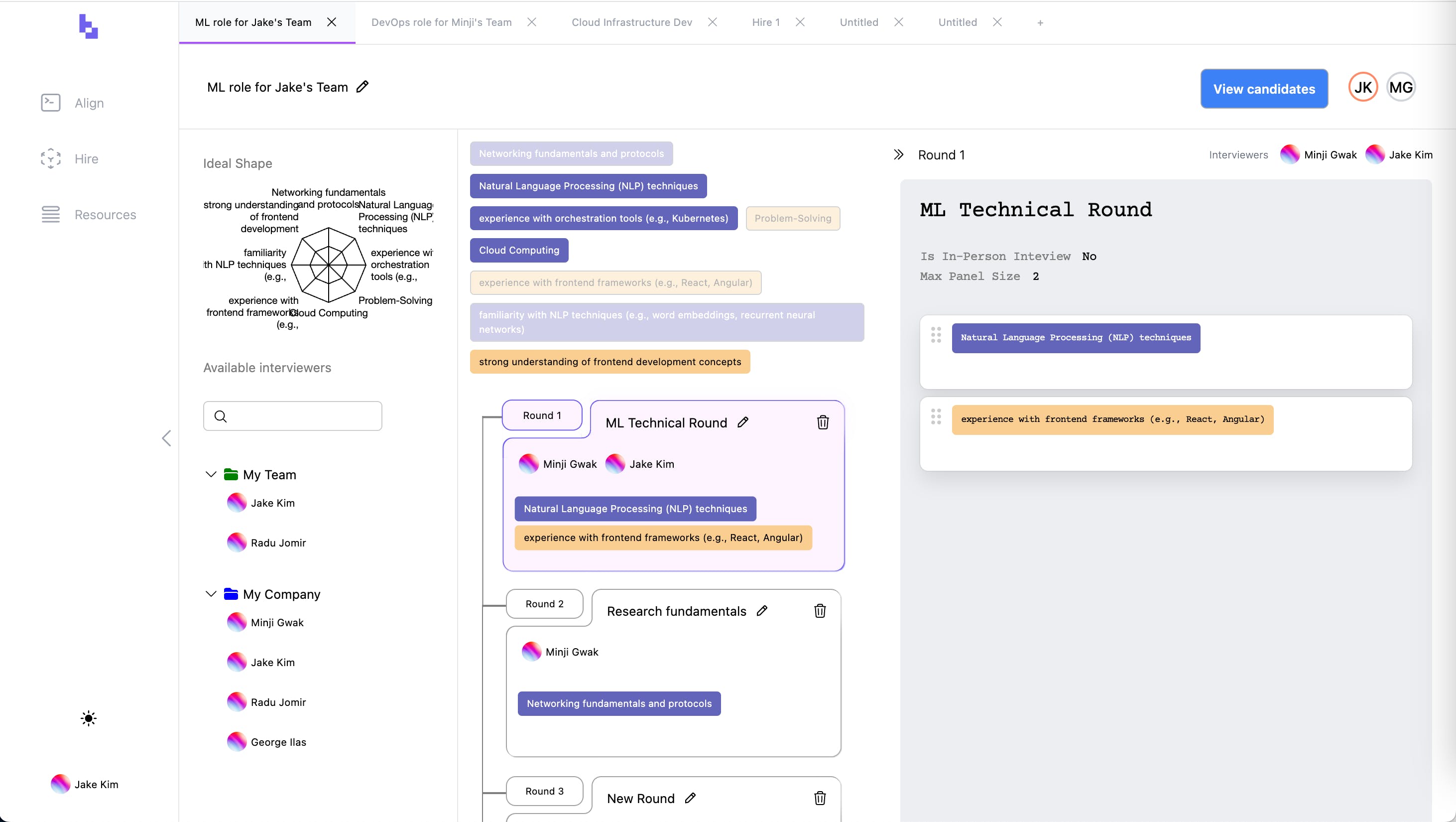Expand the My Team interviewers section
Image resolution: width=1456 pixels, height=822 pixels.
211,474
